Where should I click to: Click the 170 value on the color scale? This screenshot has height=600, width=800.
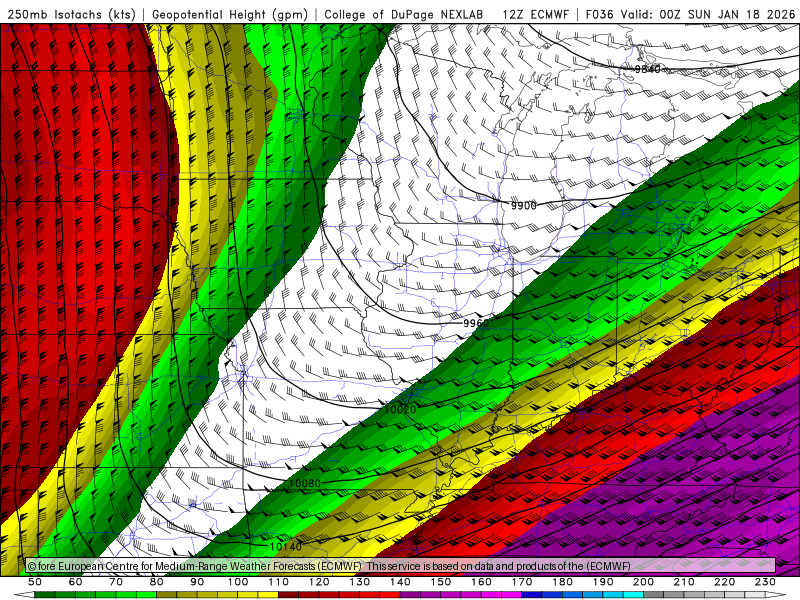pyautogui.click(x=522, y=582)
